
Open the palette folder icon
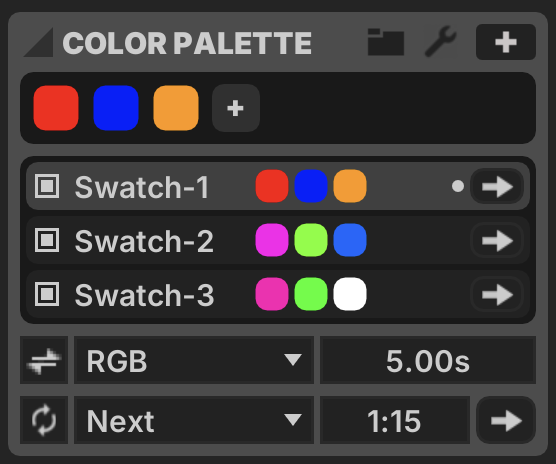coord(386,42)
